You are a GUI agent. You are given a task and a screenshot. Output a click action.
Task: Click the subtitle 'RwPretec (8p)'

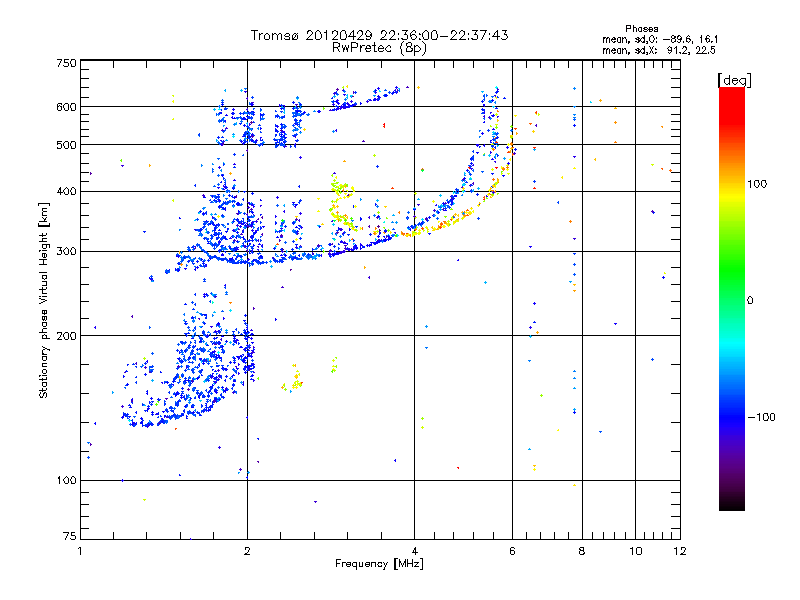(379, 48)
